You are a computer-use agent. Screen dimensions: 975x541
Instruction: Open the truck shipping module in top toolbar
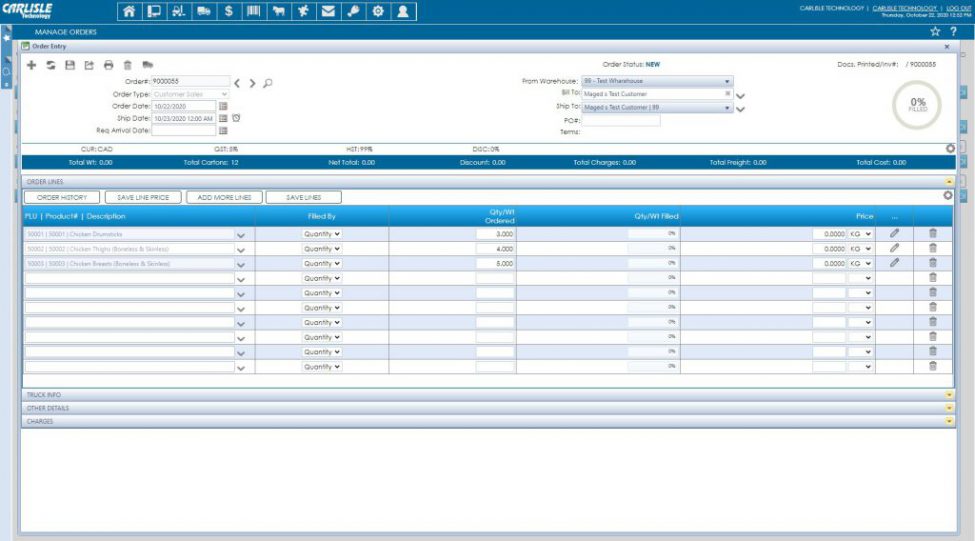click(204, 12)
